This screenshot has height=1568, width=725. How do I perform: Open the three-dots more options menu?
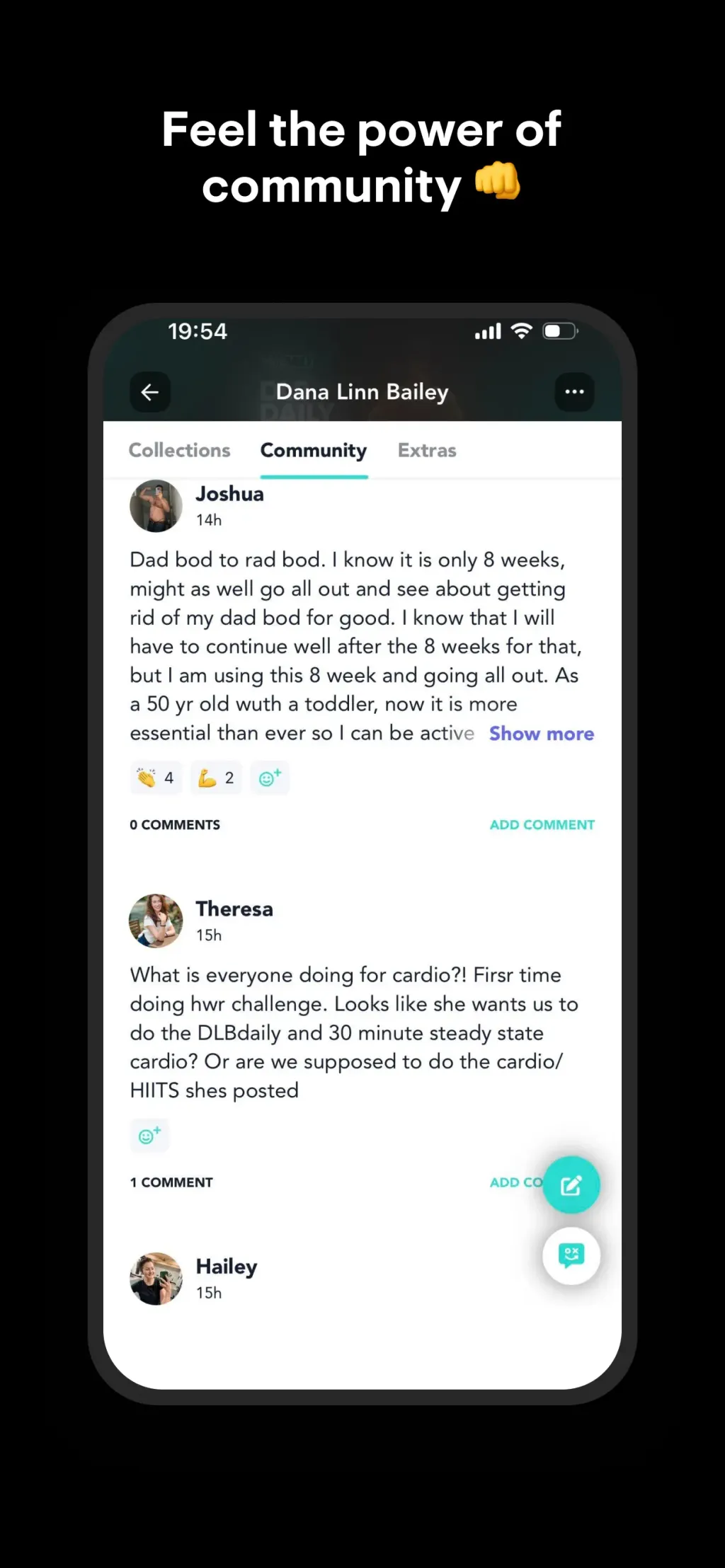pyautogui.click(x=574, y=392)
